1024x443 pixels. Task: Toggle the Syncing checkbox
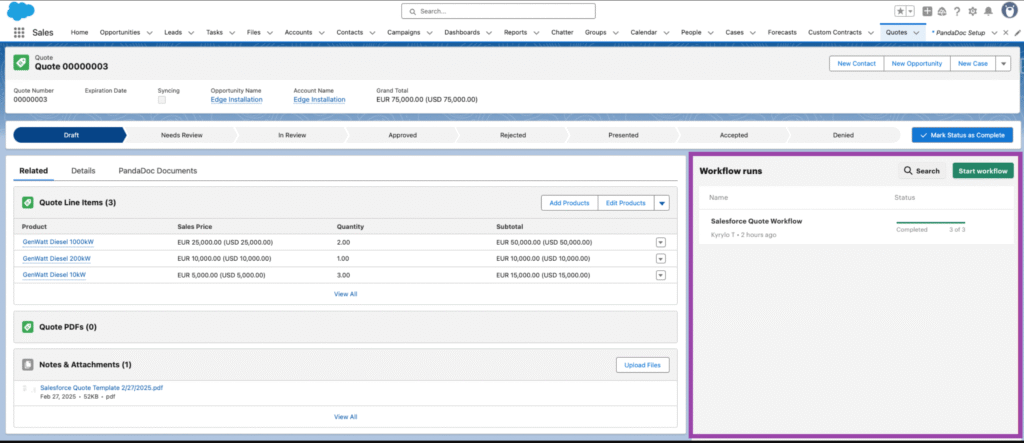pyautogui.click(x=162, y=100)
